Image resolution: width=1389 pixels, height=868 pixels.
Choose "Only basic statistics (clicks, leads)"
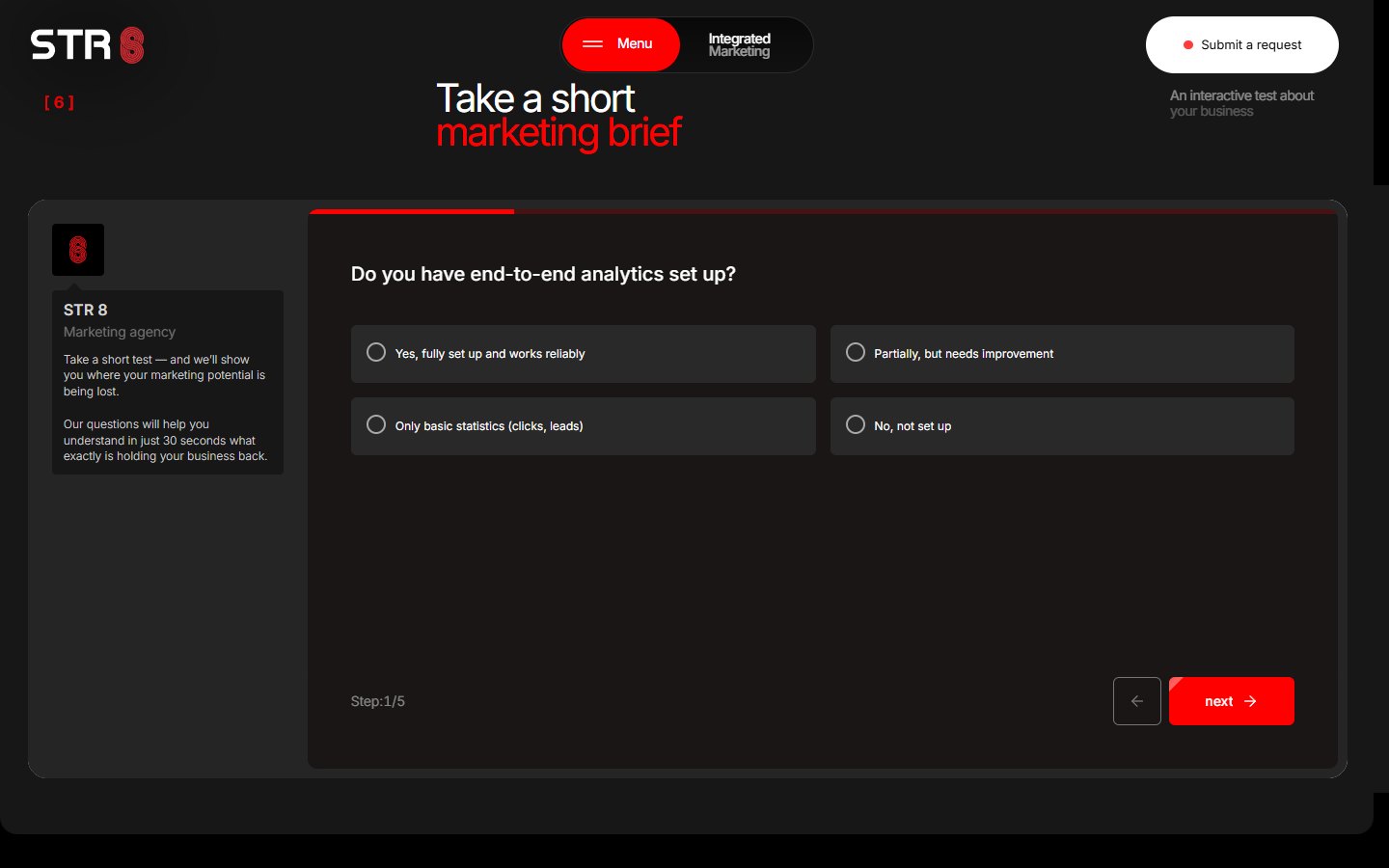[584, 426]
